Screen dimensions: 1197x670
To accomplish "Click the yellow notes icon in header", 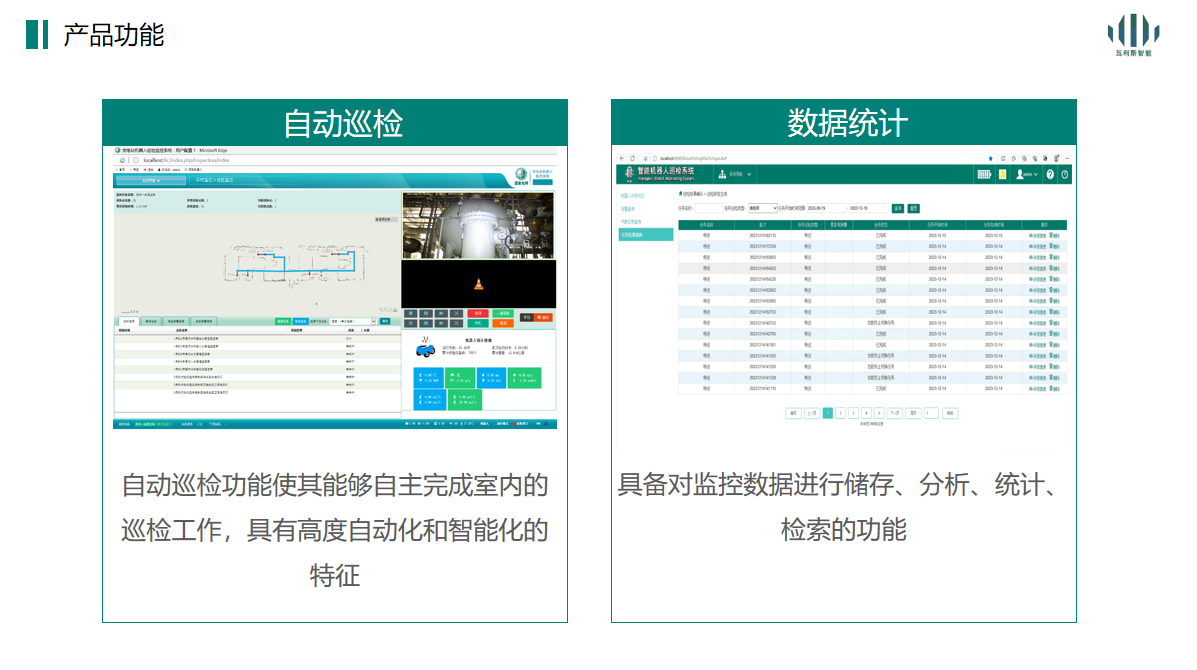I will click(1002, 174).
